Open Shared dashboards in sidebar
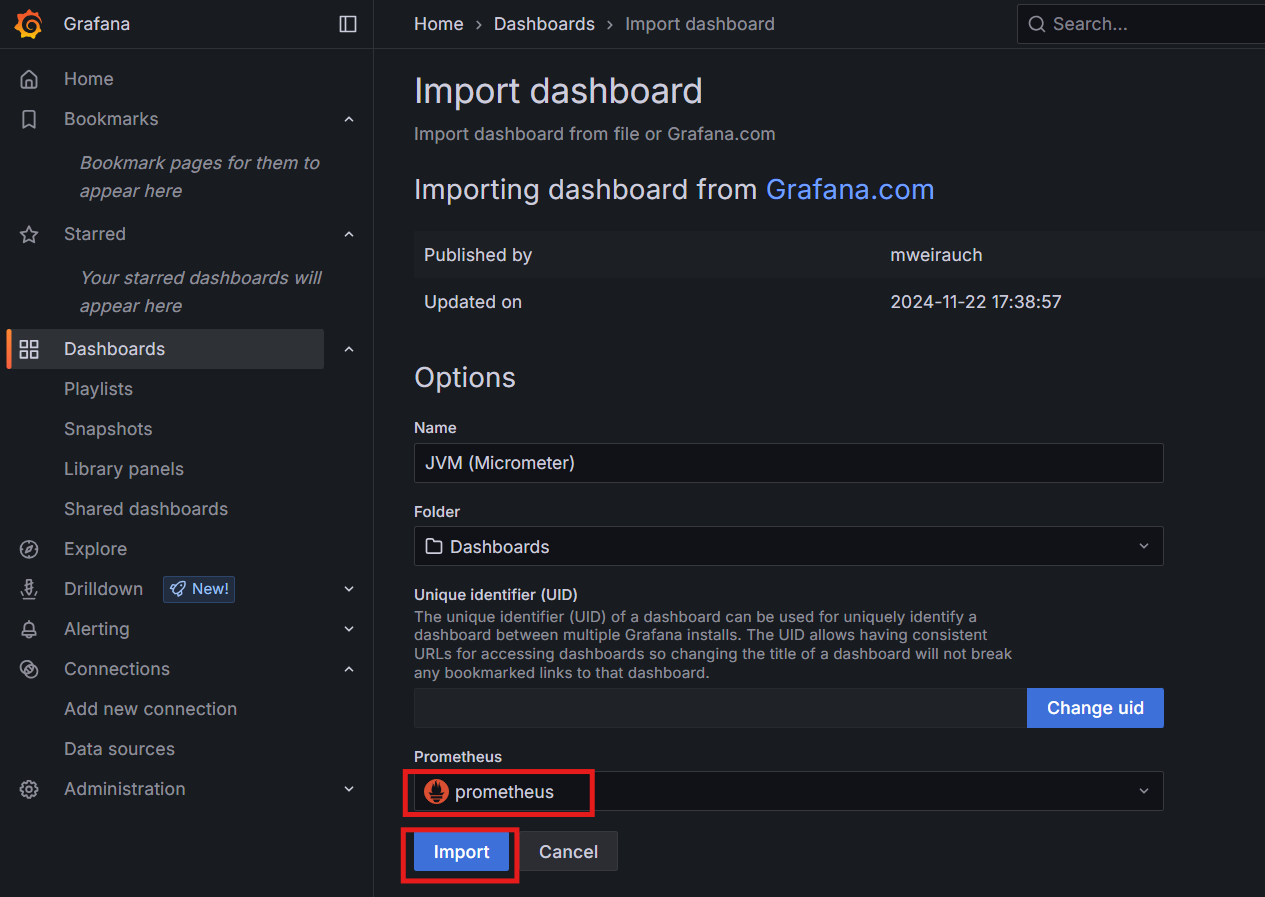Image resolution: width=1265 pixels, height=897 pixels. [146, 509]
